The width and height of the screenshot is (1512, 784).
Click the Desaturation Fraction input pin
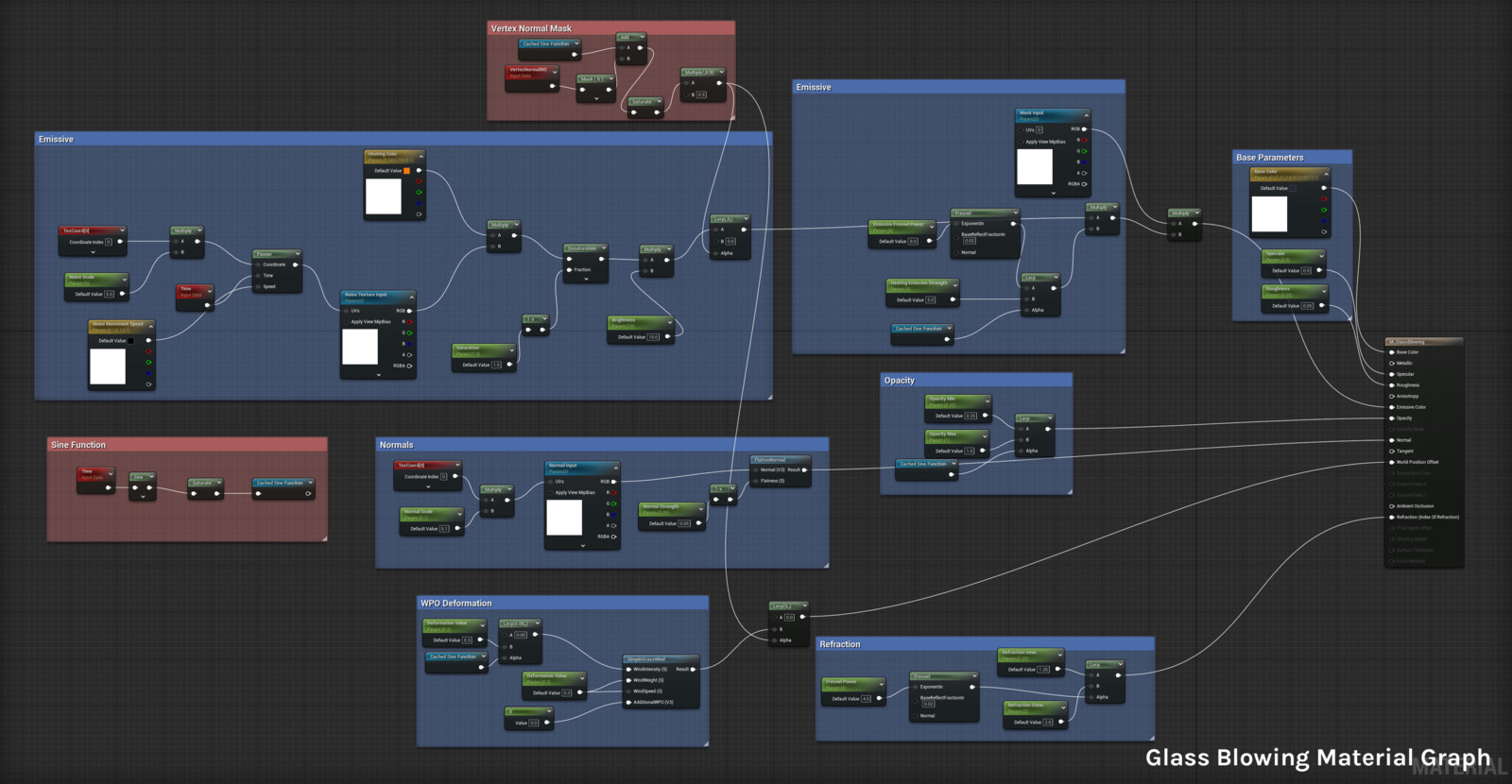coord(569,270)
